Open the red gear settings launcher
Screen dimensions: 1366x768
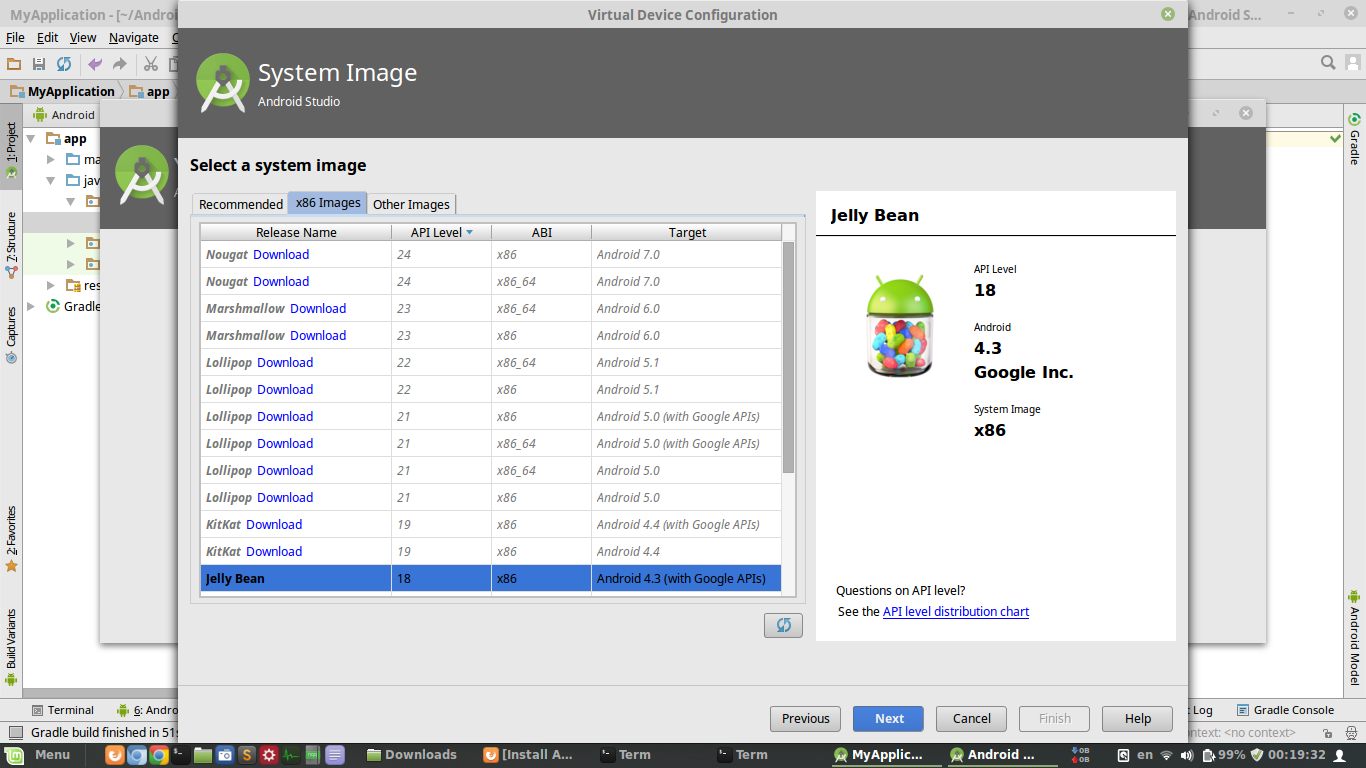coord(269,755)
